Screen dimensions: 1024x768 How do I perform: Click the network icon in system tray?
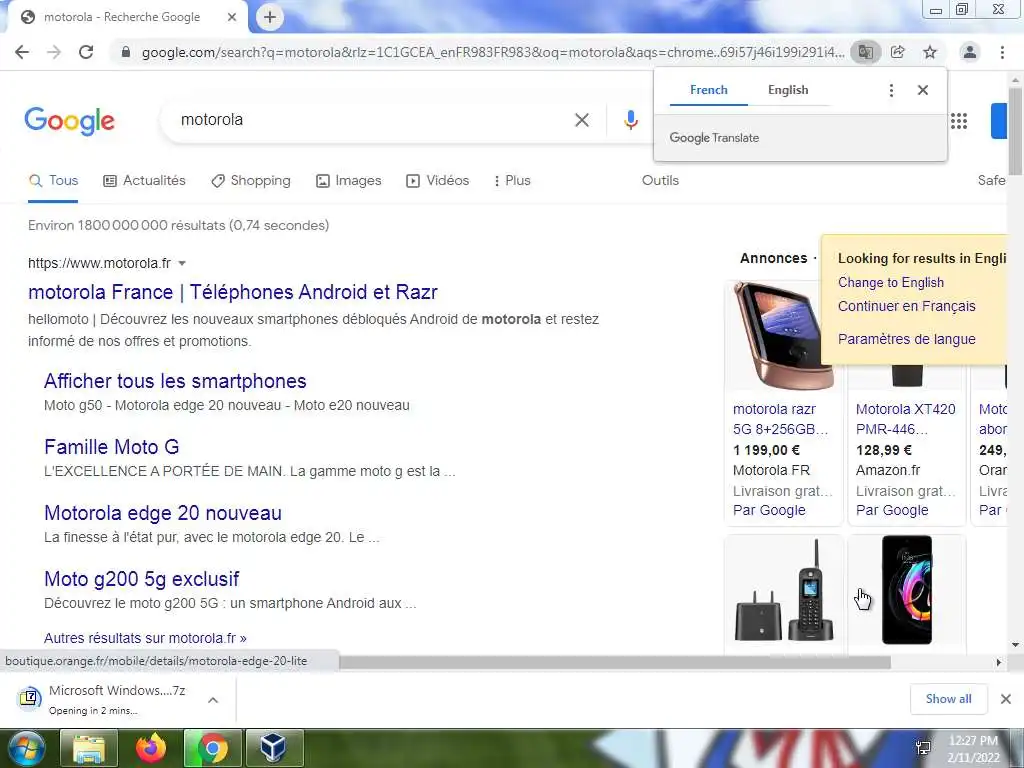point(923,748)
